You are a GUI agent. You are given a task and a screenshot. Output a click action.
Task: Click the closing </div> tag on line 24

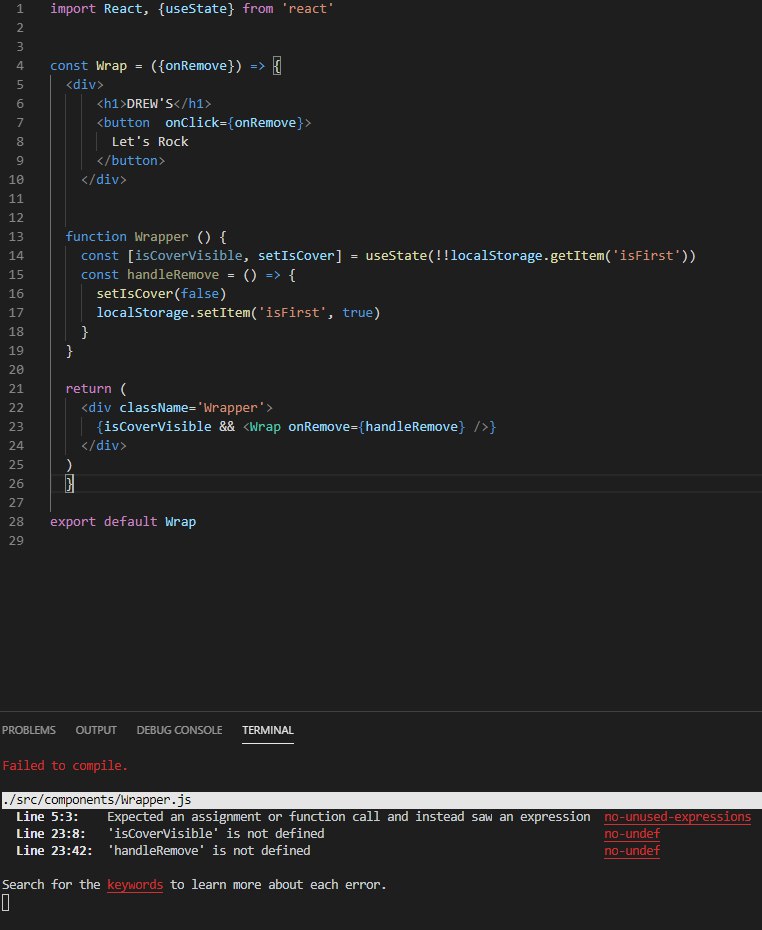(x=104, y=445)
